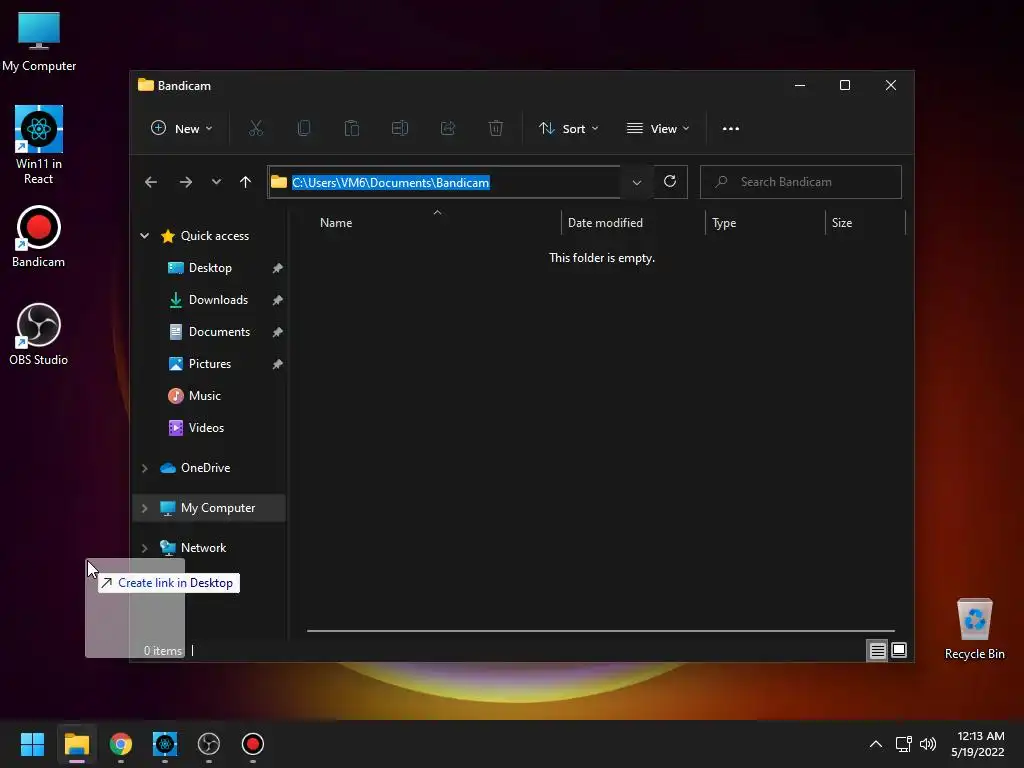This screenshot has width=1024, height=768.
Task: Open the volume speaker tray icon
Action: click(x=927, y=744)
